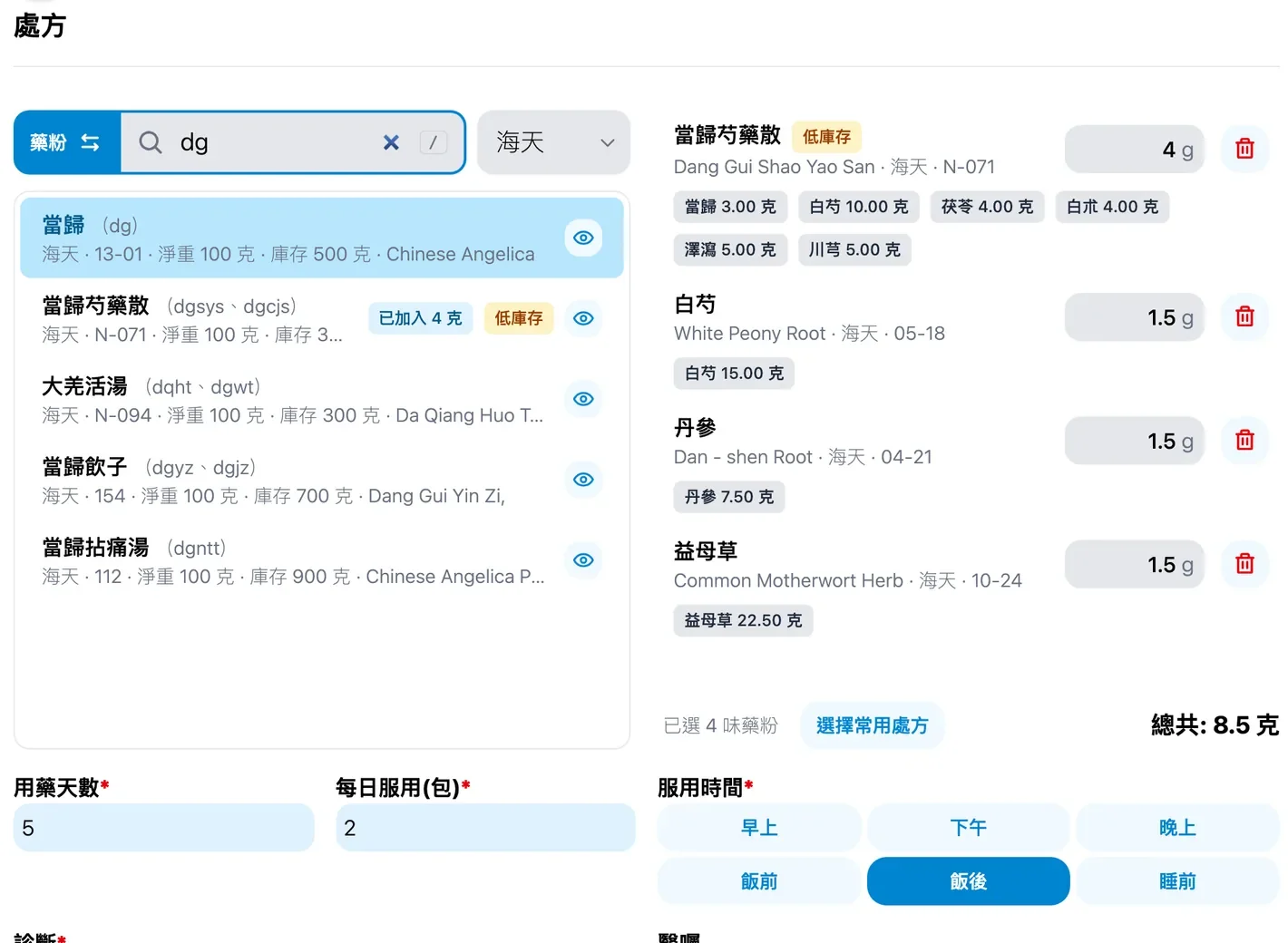Delete 當歸芍藥散 from the prescription
The height and width of the screenshot is (943, 1288).
pyautogui.click(x=1244, y=149)
